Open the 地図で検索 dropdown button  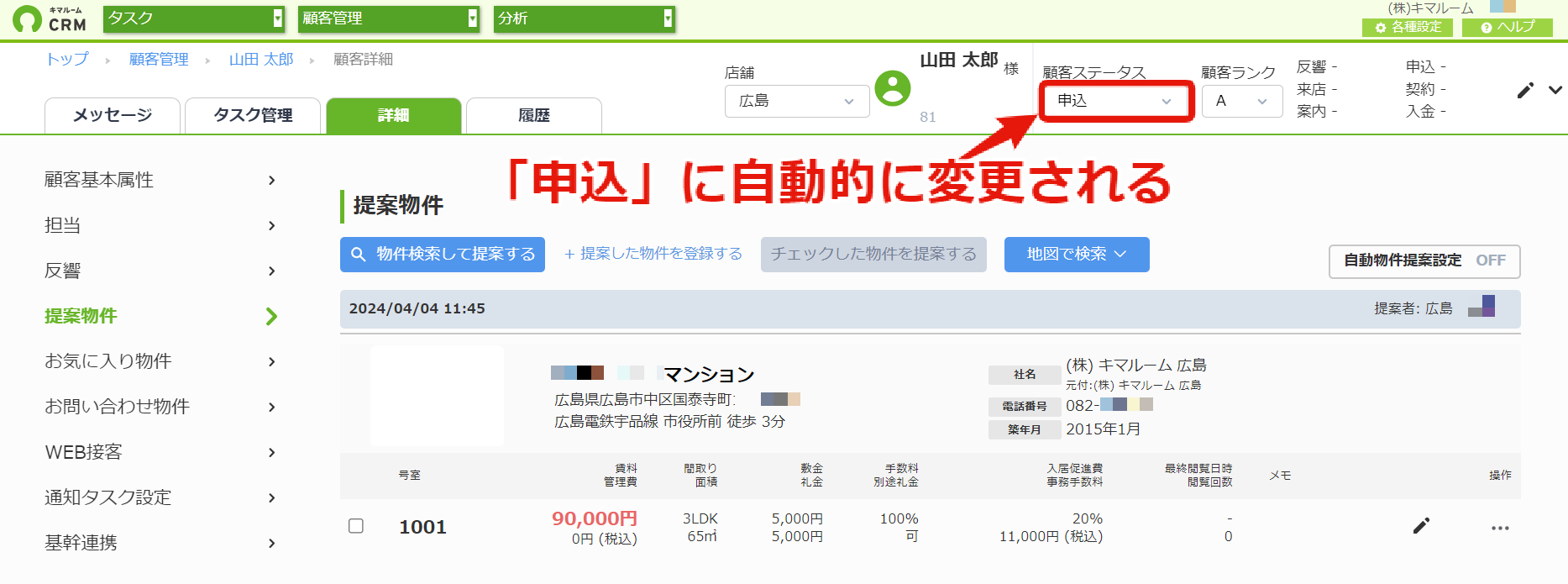[x=1077, y=254]
